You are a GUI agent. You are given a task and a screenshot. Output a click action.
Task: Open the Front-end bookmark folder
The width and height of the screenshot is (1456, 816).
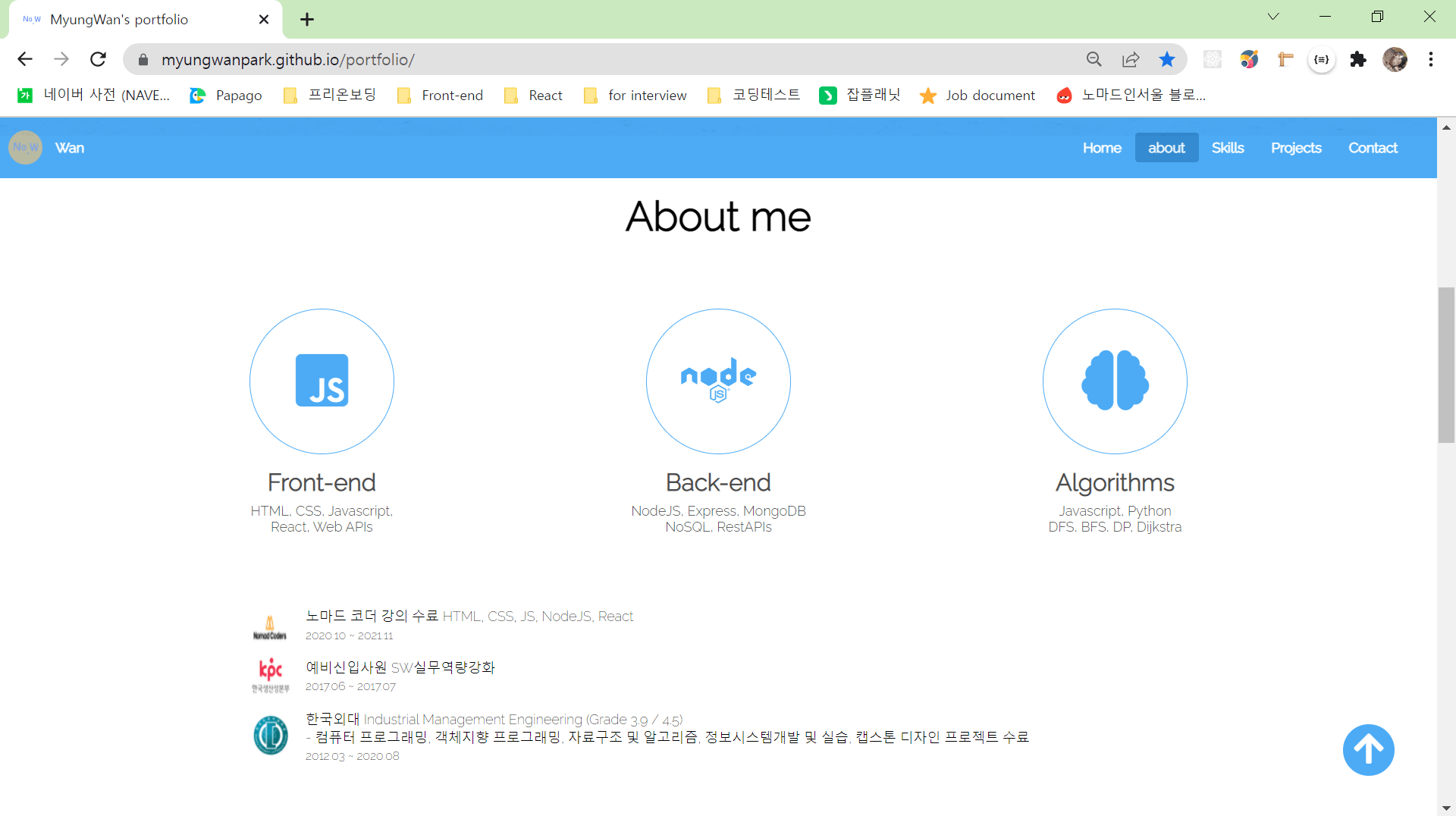click(441, 95)
